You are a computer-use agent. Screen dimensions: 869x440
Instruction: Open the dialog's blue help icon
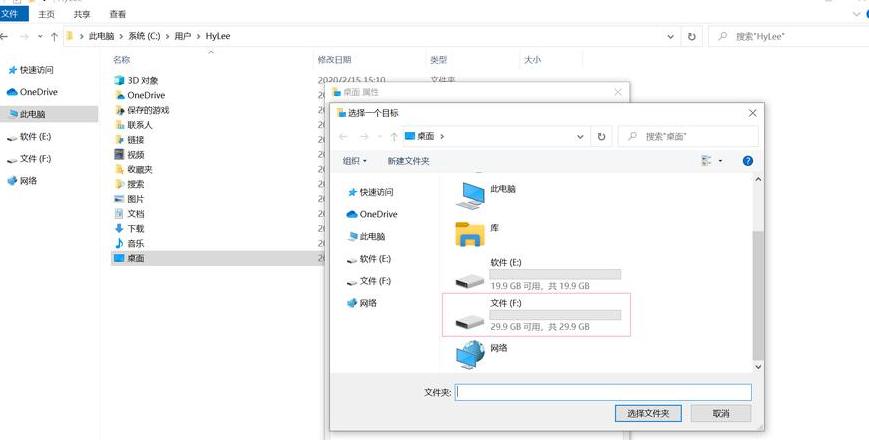click(x=748, y=161)
